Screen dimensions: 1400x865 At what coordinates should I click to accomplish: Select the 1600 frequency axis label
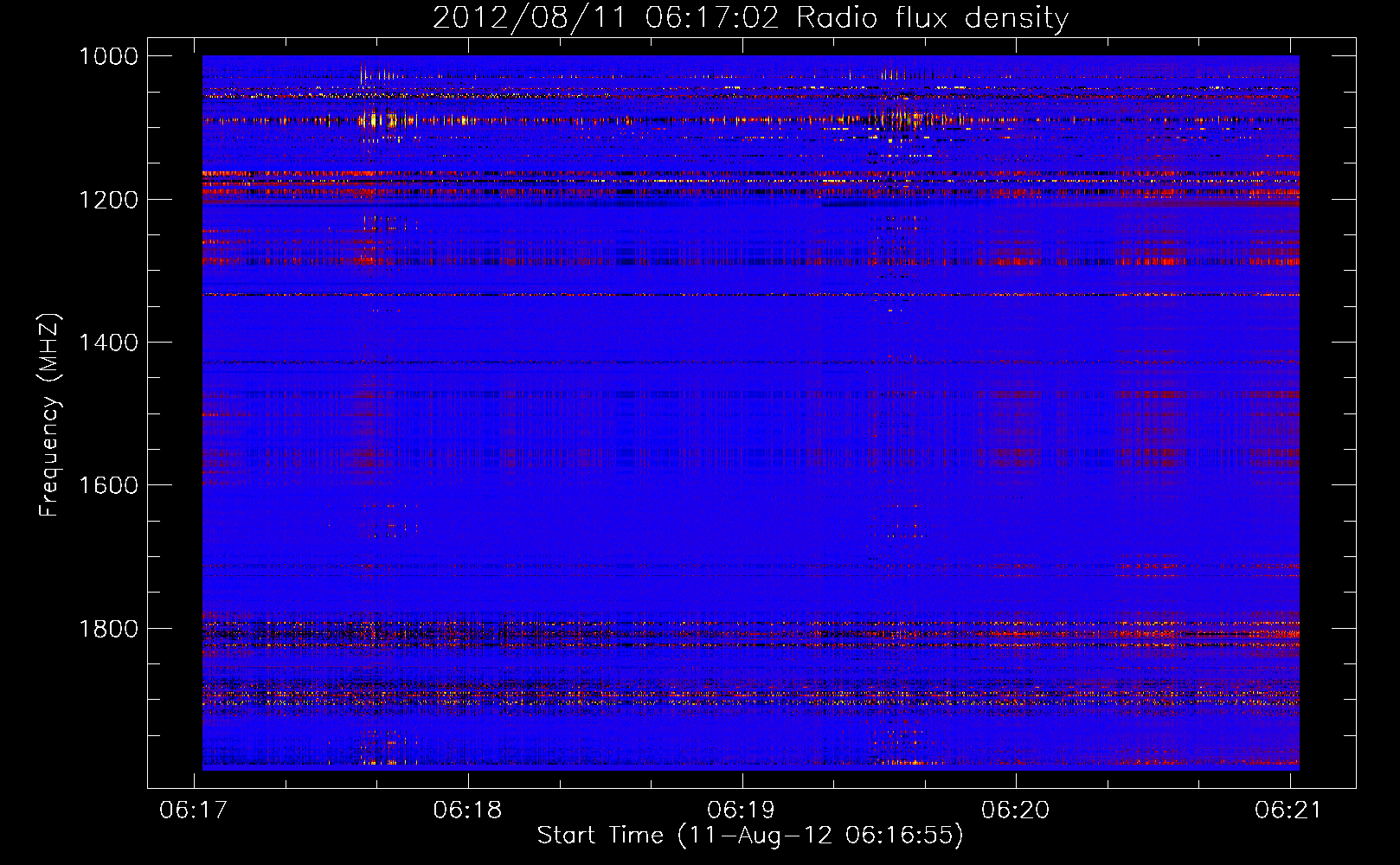tap(108, 485)
